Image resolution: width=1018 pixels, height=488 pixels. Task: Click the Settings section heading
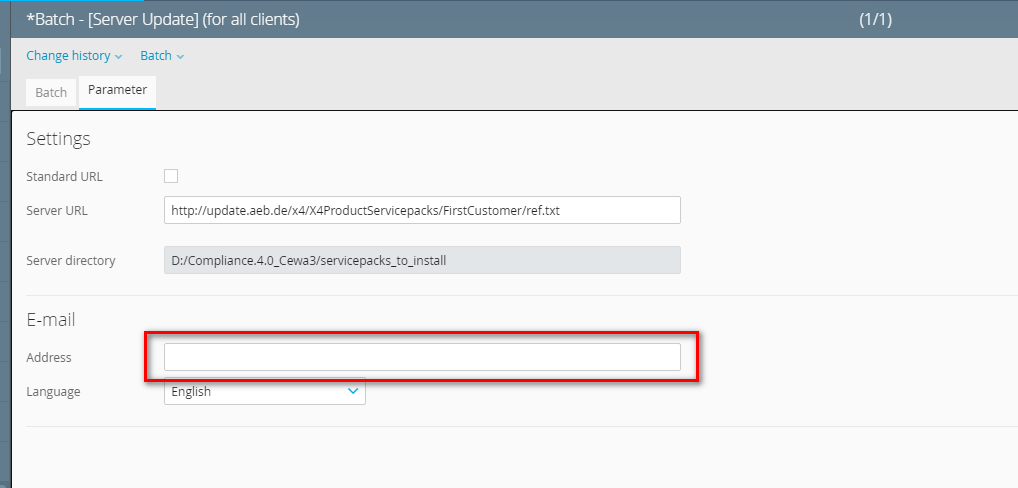(58, 139)
